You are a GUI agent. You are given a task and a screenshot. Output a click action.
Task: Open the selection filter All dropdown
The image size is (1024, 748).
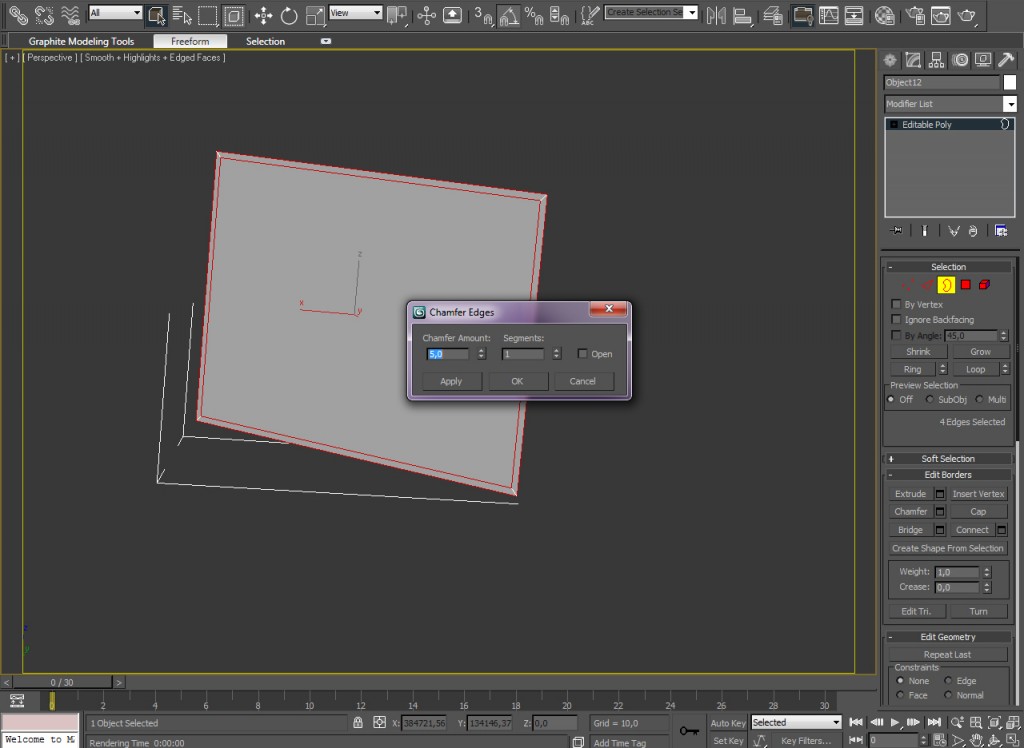(115, 12)
